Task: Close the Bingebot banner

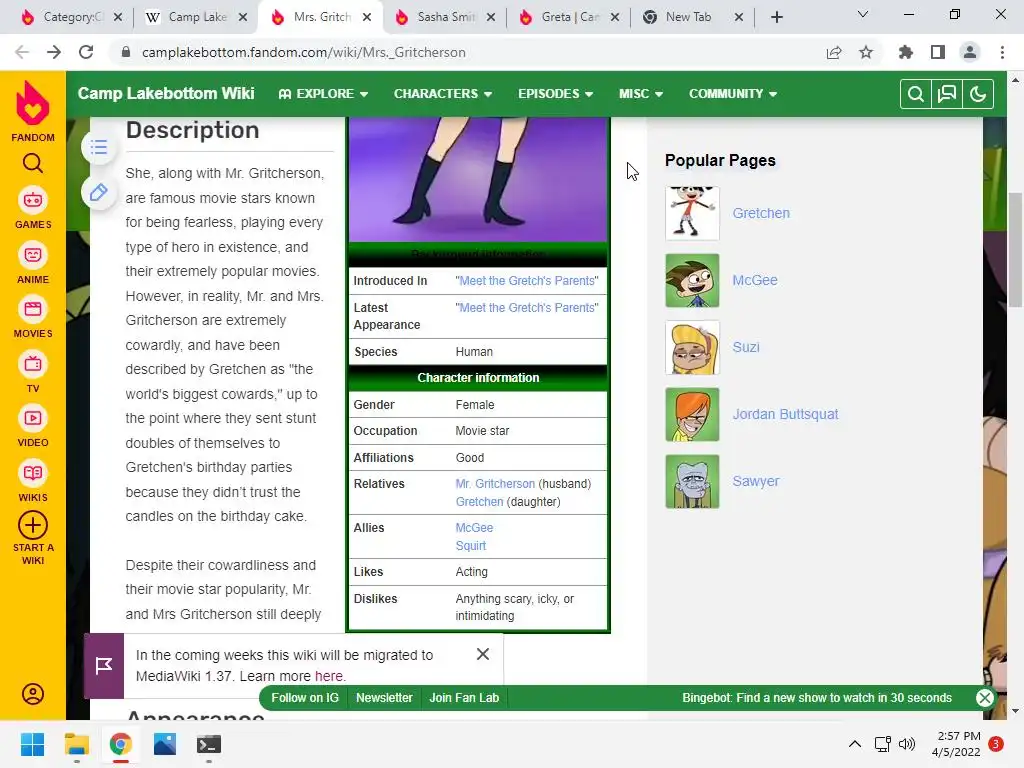Action: [985, 697]
